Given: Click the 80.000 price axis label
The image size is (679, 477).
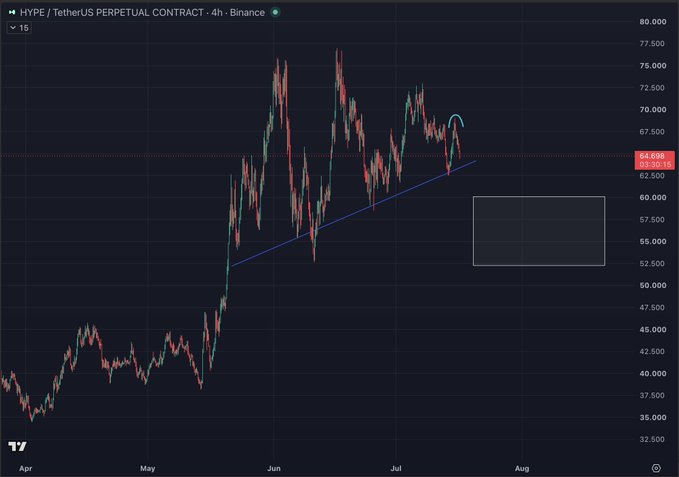Looking at the screenshot, I should tap(653, 22).
